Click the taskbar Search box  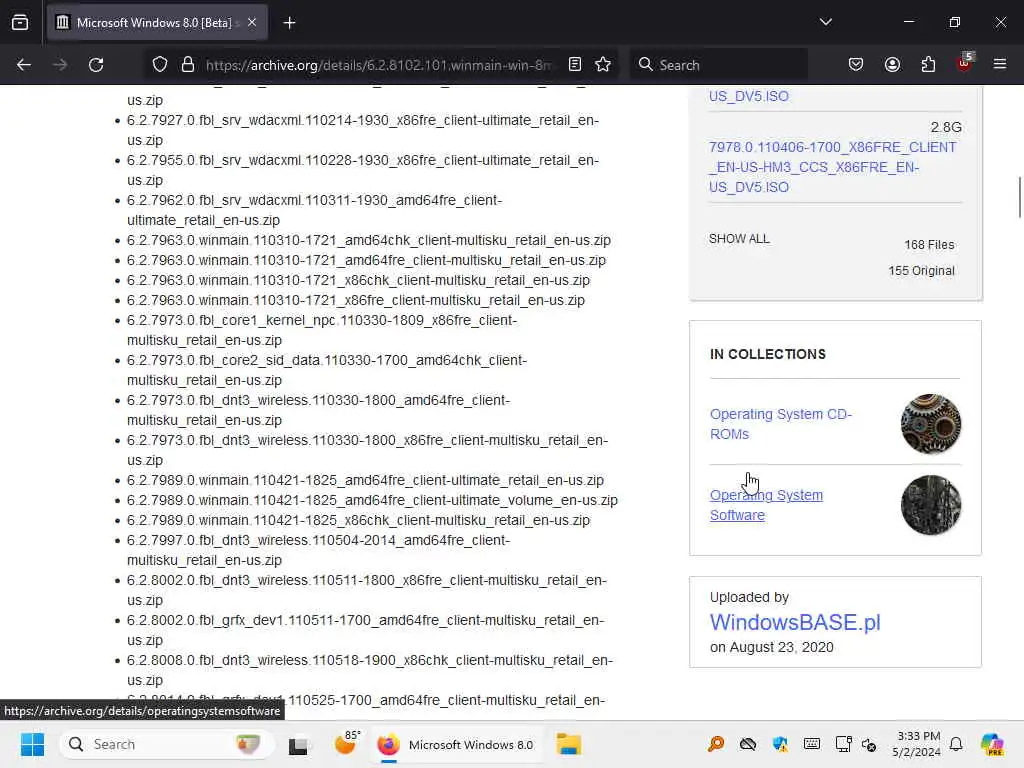[166, 744]
